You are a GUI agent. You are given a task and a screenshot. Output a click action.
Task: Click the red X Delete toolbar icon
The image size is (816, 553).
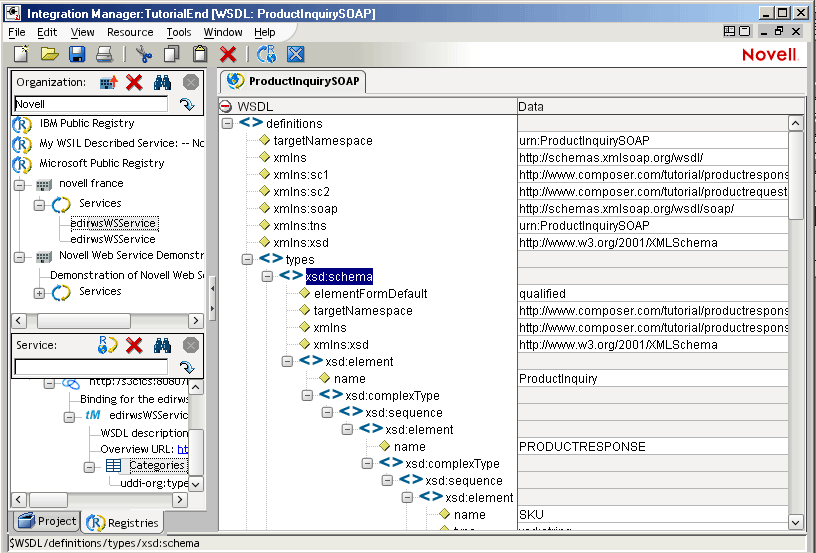pyautogui.click(x=228, y=54)
